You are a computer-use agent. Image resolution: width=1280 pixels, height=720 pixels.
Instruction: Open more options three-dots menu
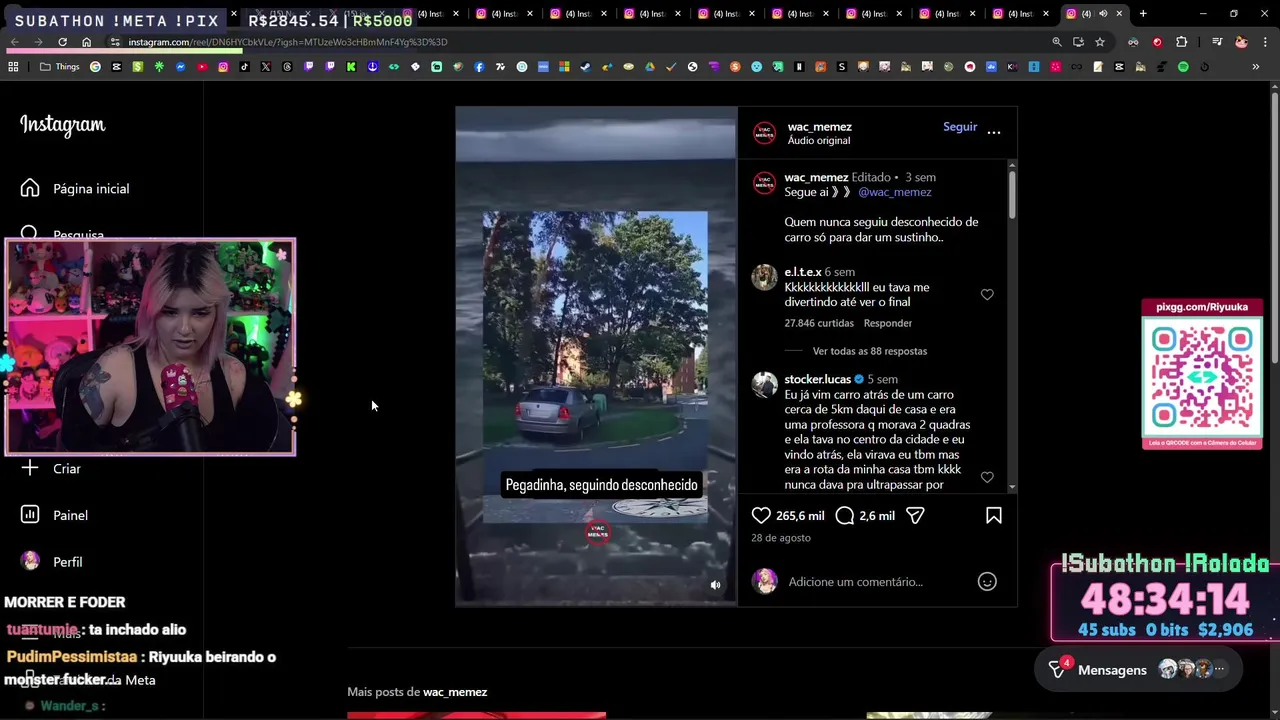(994, 132)
